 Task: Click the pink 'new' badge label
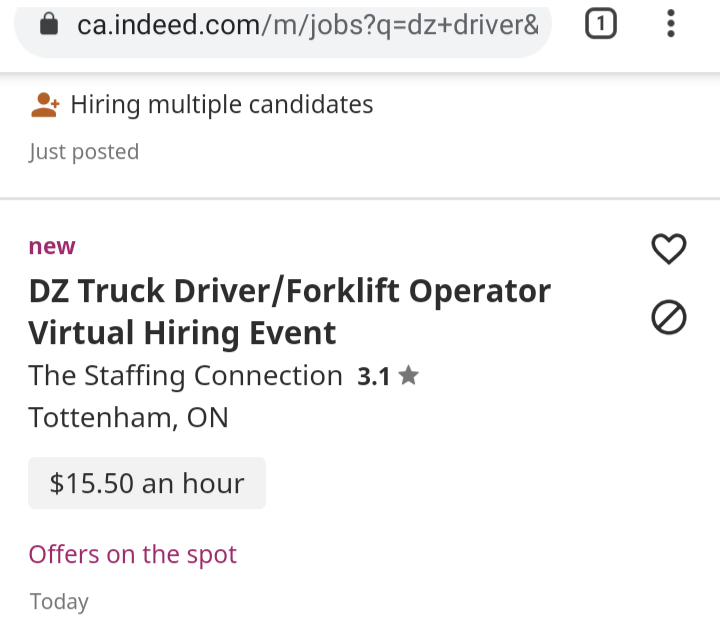click(52, 247)
